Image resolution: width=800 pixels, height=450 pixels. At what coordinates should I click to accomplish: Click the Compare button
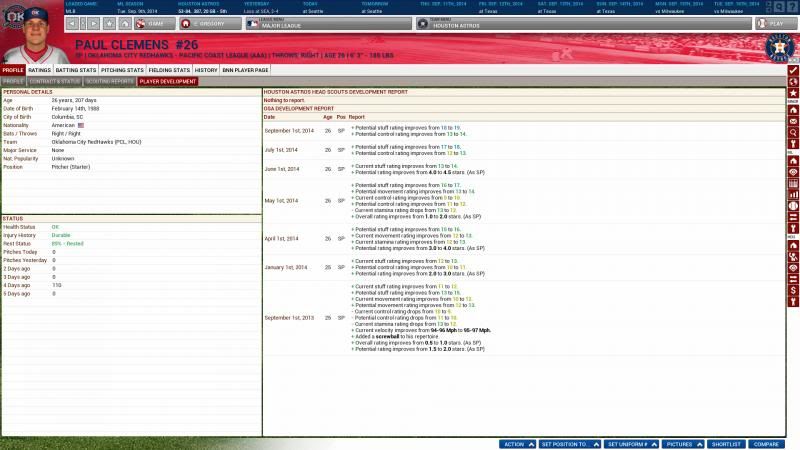[x=766, y=444]
